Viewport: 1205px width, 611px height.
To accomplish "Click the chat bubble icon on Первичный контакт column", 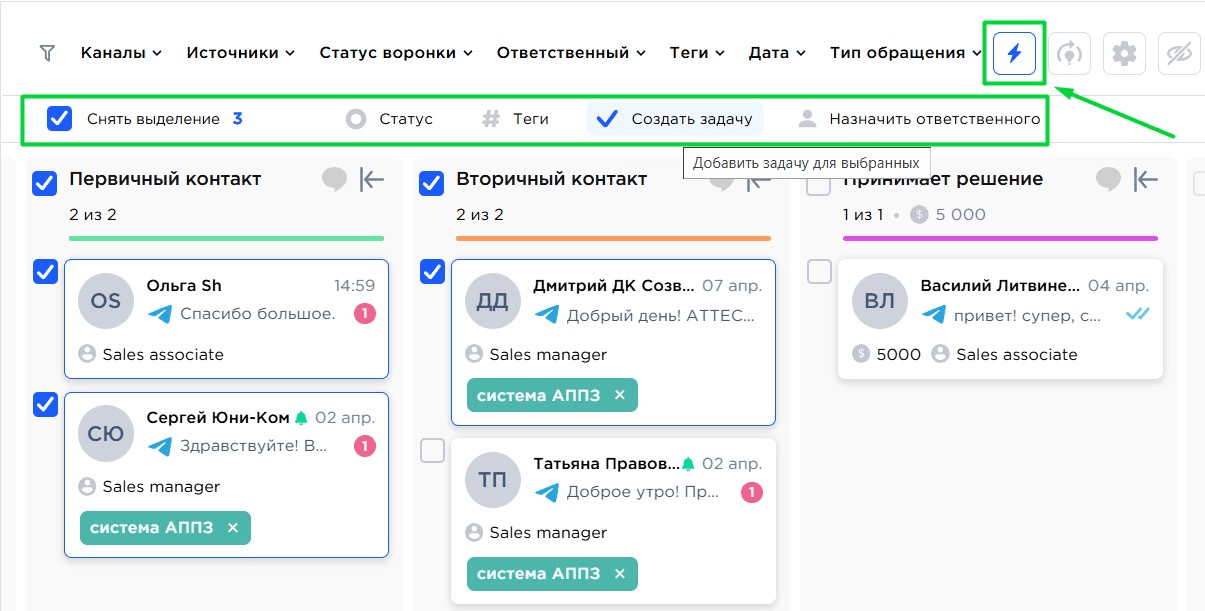I will tap(334, 178).
